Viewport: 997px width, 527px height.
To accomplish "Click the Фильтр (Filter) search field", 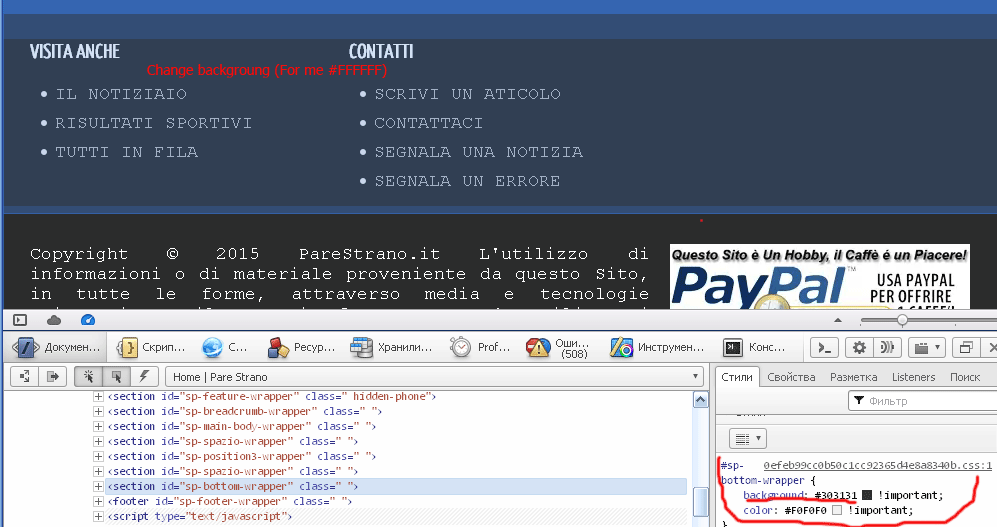I will pyautogui.click(x=920, y=401).
